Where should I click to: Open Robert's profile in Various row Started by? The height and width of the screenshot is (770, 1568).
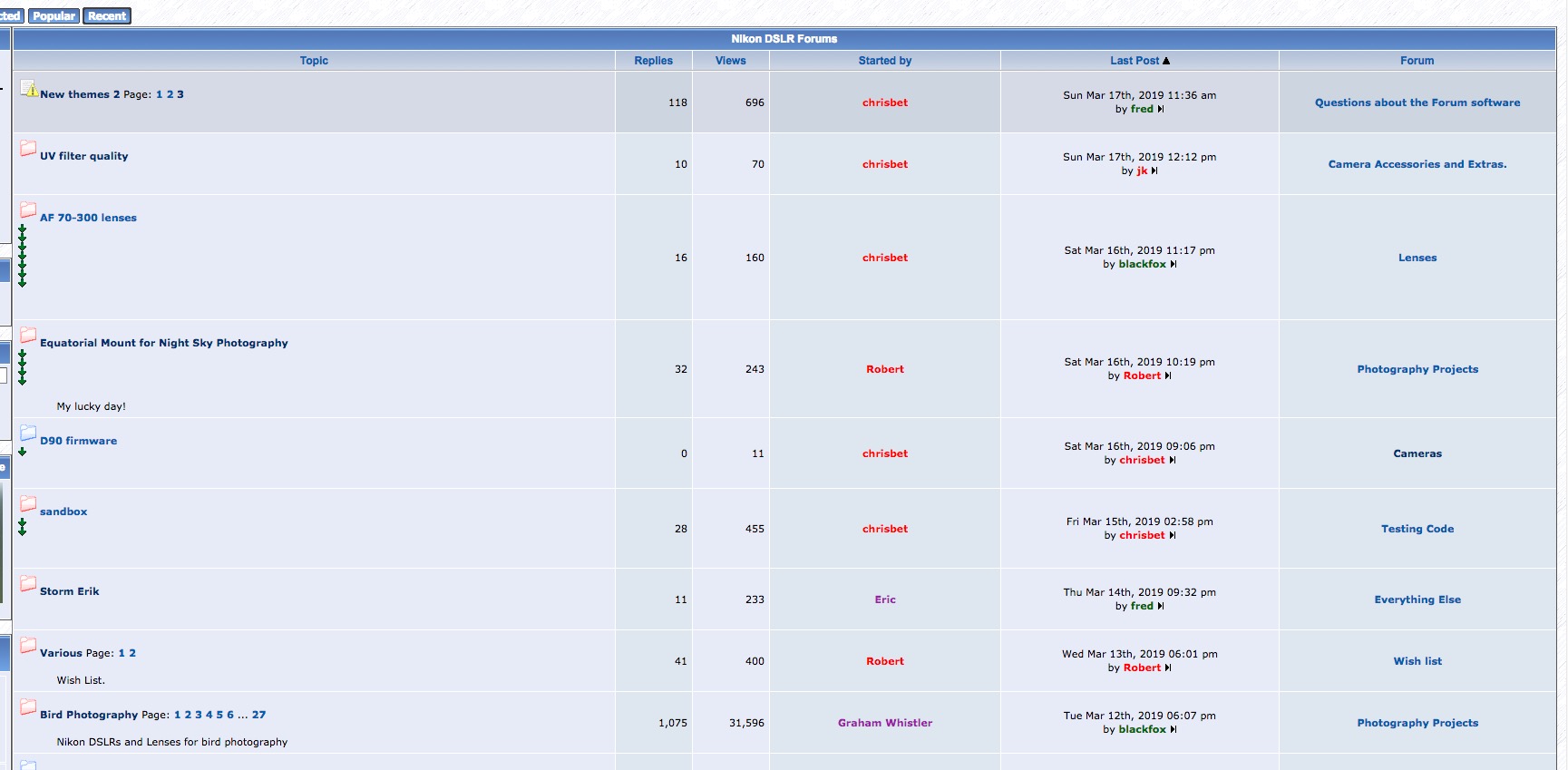(885, 661)
